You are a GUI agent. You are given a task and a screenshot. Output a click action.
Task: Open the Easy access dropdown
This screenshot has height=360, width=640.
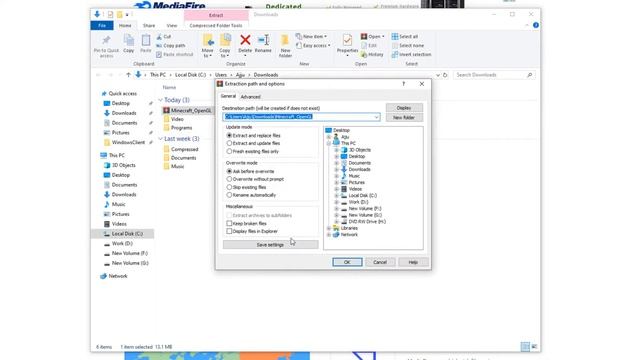(313, 45)
